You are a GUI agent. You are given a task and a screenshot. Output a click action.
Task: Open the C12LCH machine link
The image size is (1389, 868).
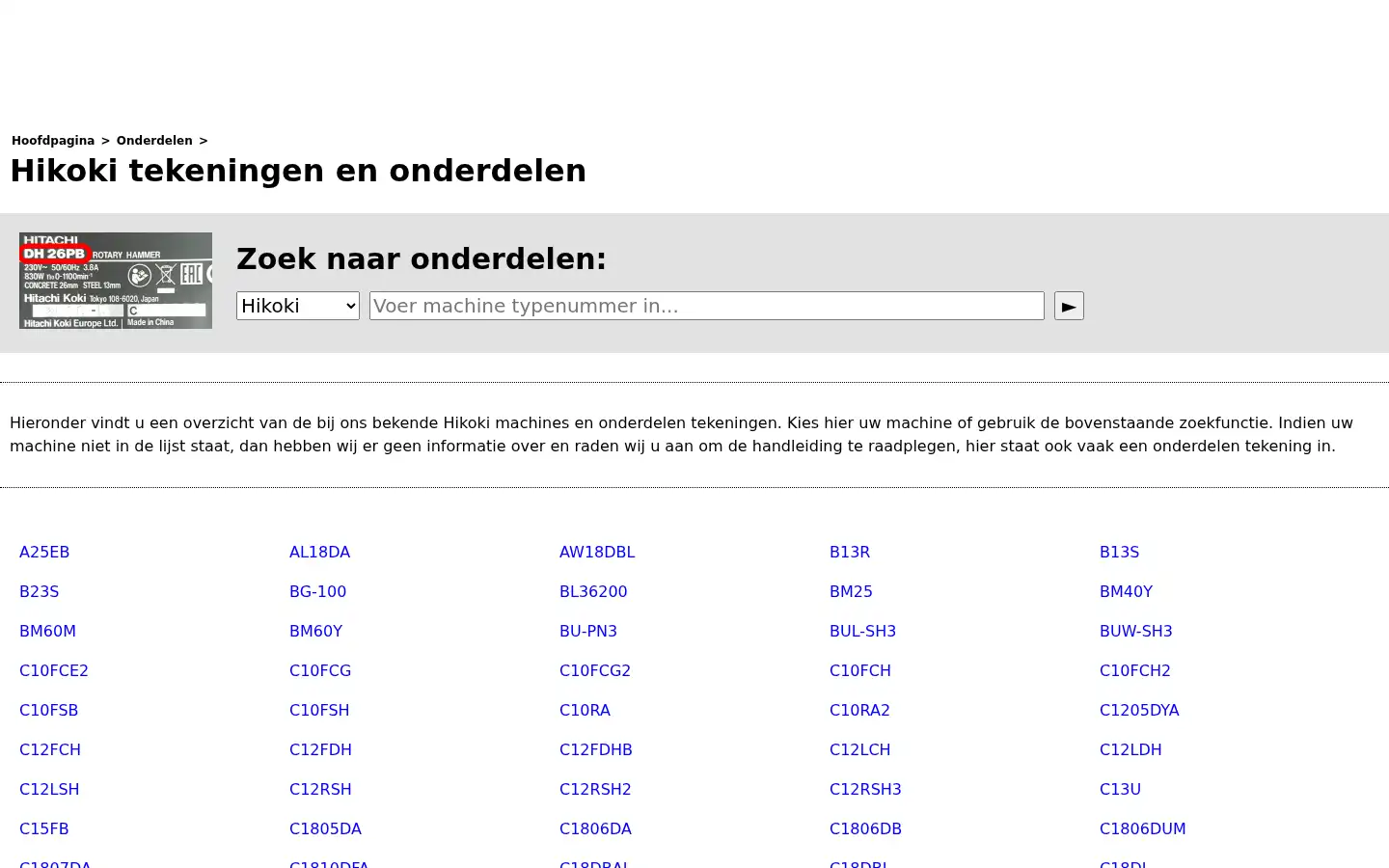click(859, 750)
